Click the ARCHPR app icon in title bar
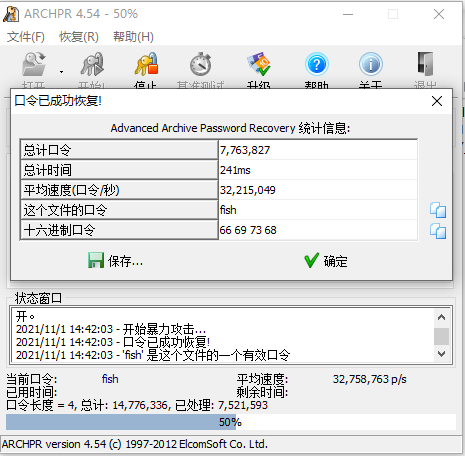The image size is (465, 456). point(11,14)
